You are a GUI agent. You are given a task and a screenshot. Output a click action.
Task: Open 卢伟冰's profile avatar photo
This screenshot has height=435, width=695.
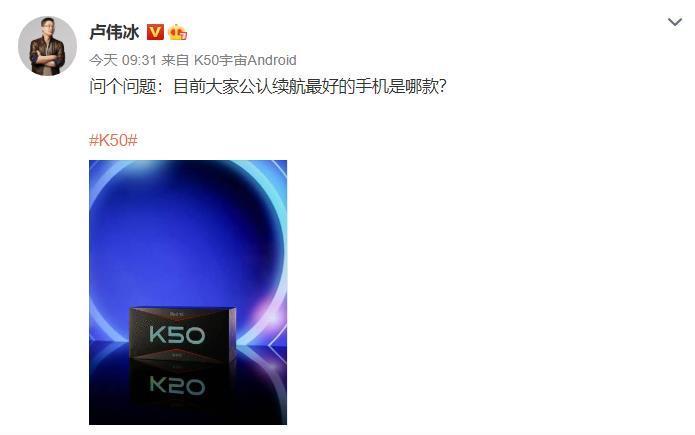point(47,46)
